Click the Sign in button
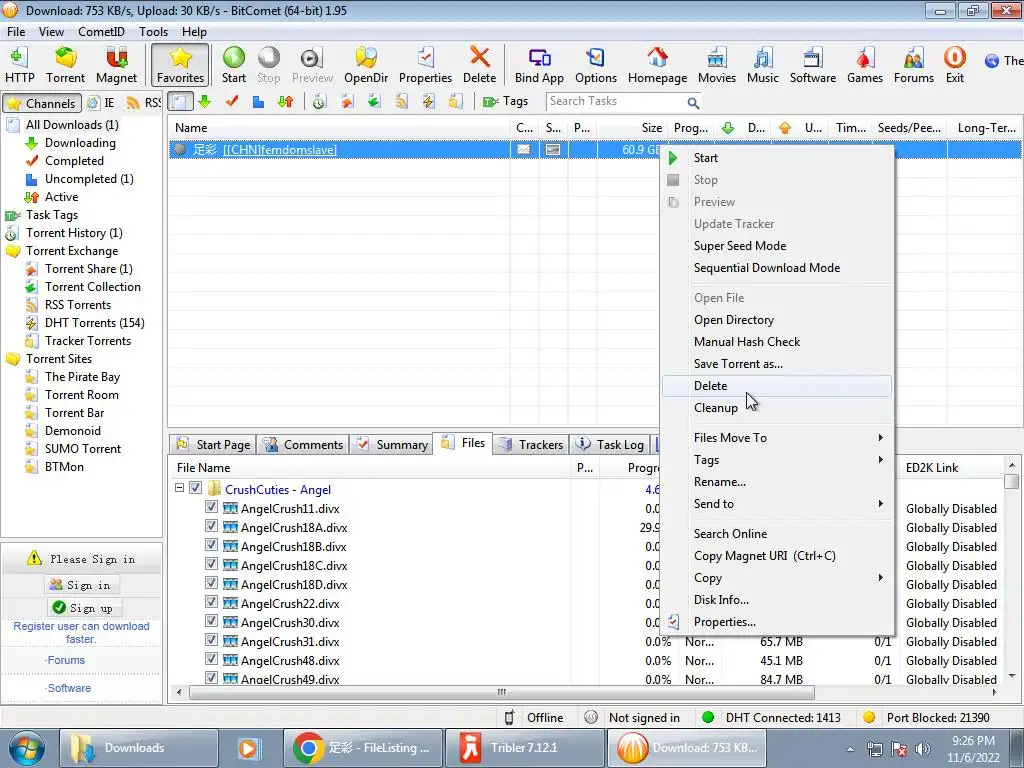Screen dimensions: 1024x768 [80, 585]
